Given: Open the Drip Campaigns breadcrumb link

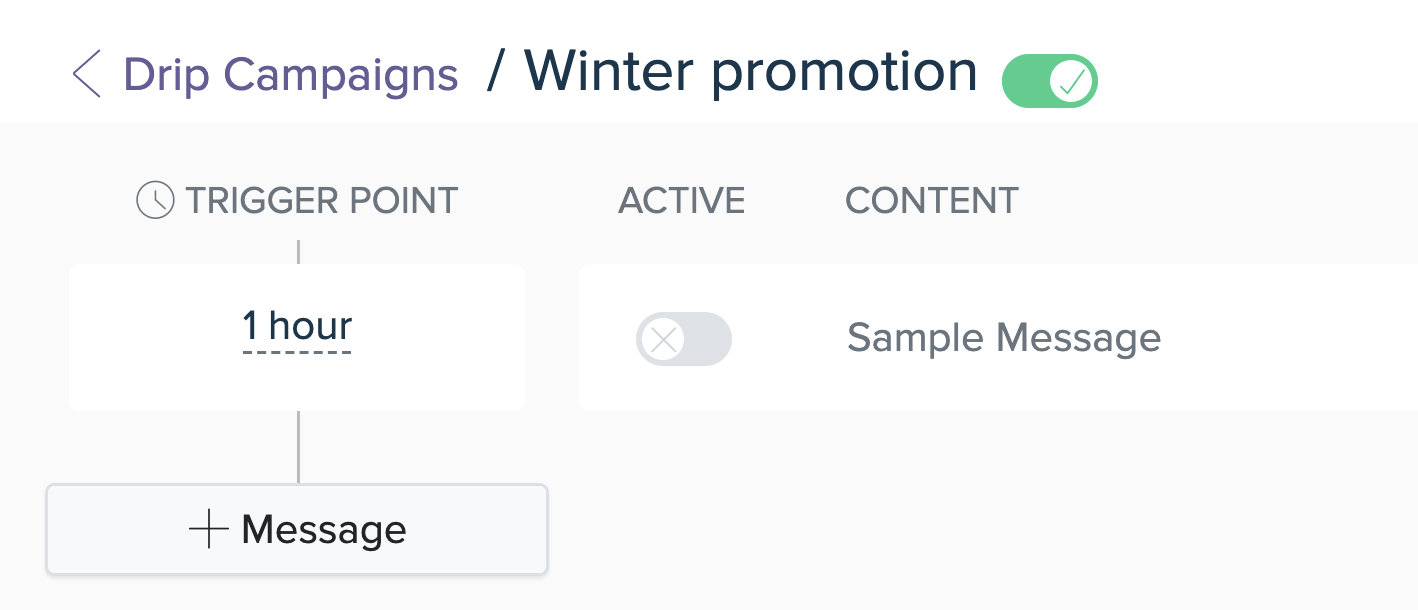Looking at the screenshot, I should 291,75.
